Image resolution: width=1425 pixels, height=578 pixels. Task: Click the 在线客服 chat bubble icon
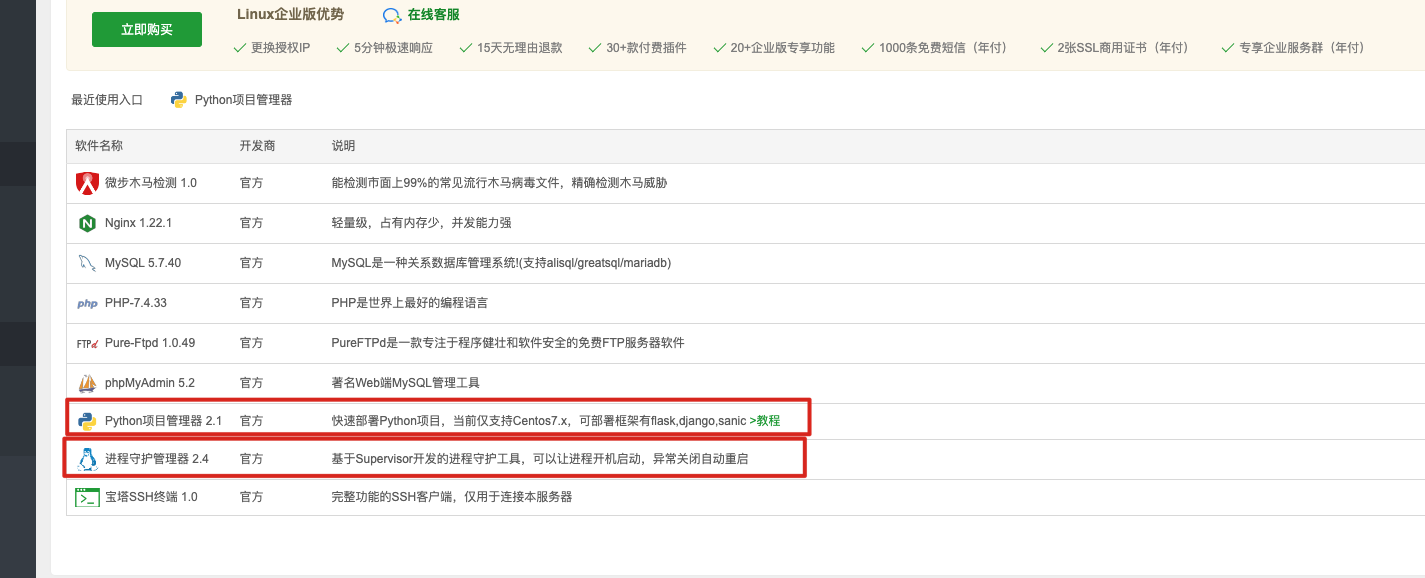(x=392, y=15)
